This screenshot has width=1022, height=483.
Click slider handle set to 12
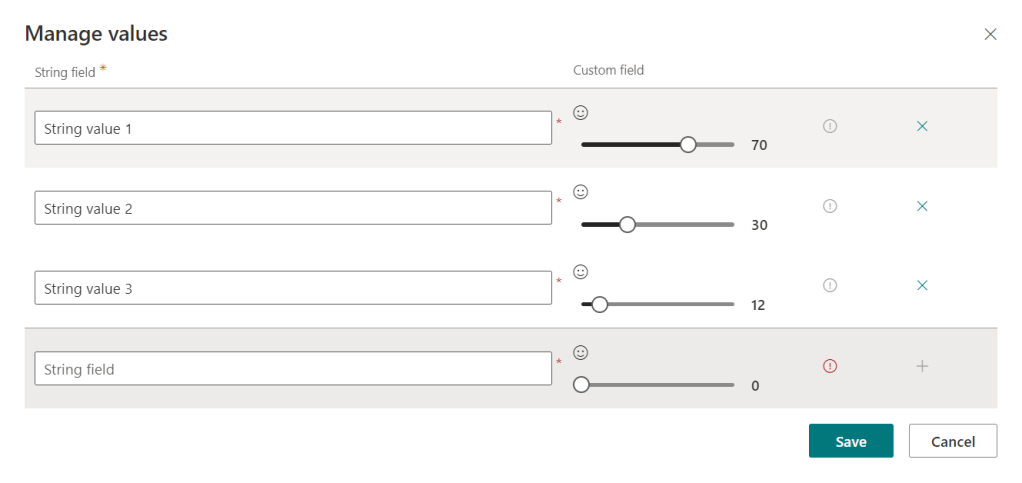(x=600, y=305)
